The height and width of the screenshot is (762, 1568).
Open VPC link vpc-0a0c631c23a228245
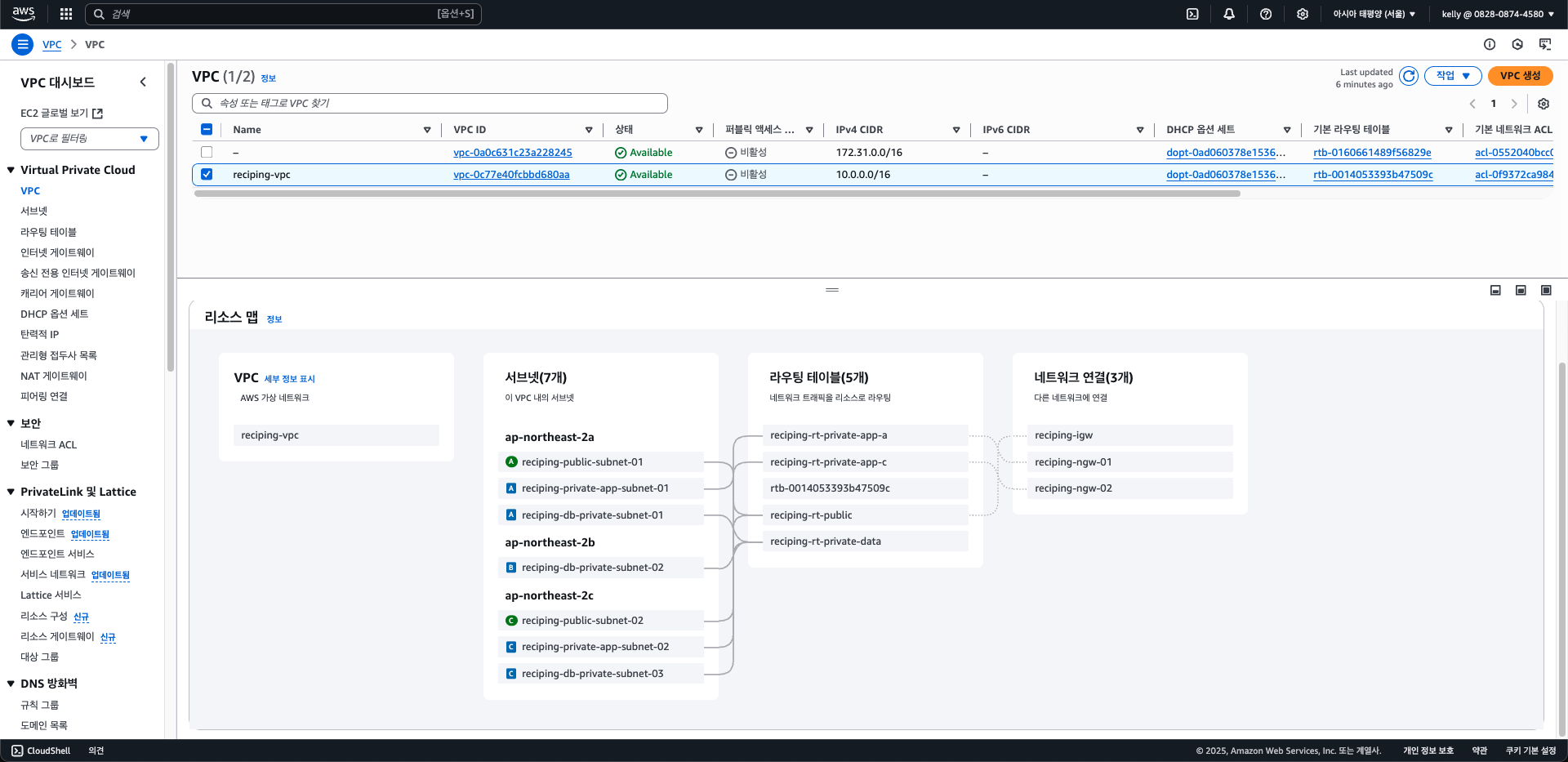click(x=513, y=153)
